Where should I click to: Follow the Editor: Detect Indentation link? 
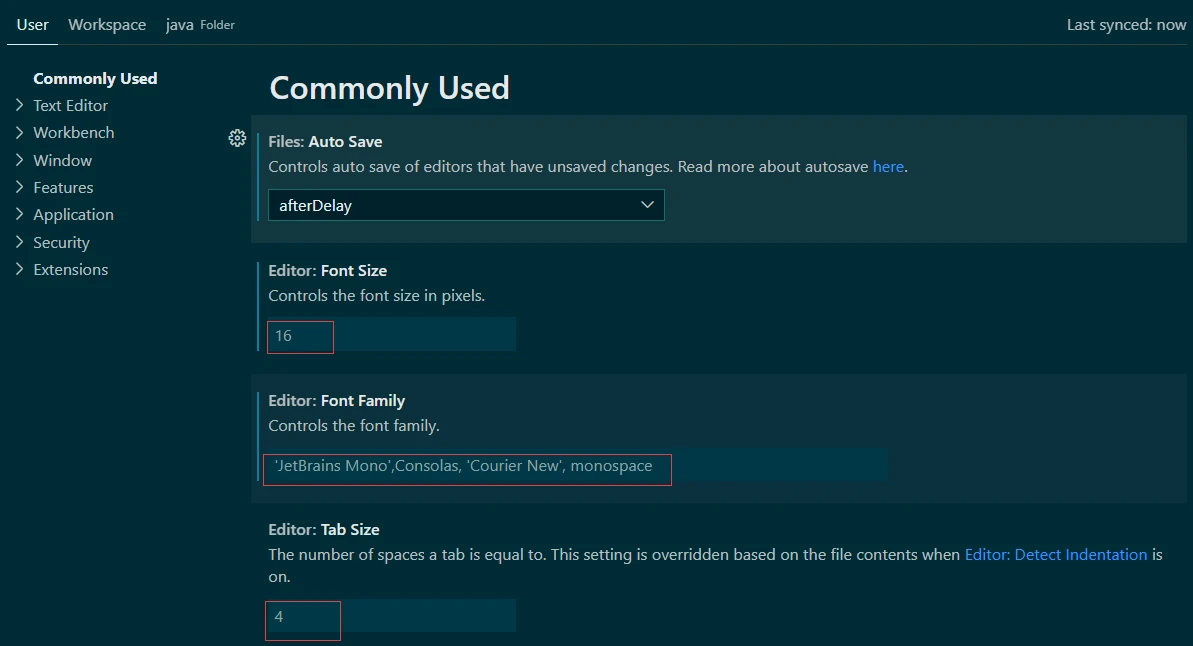pyautogui.click(x=1055, y=554)
